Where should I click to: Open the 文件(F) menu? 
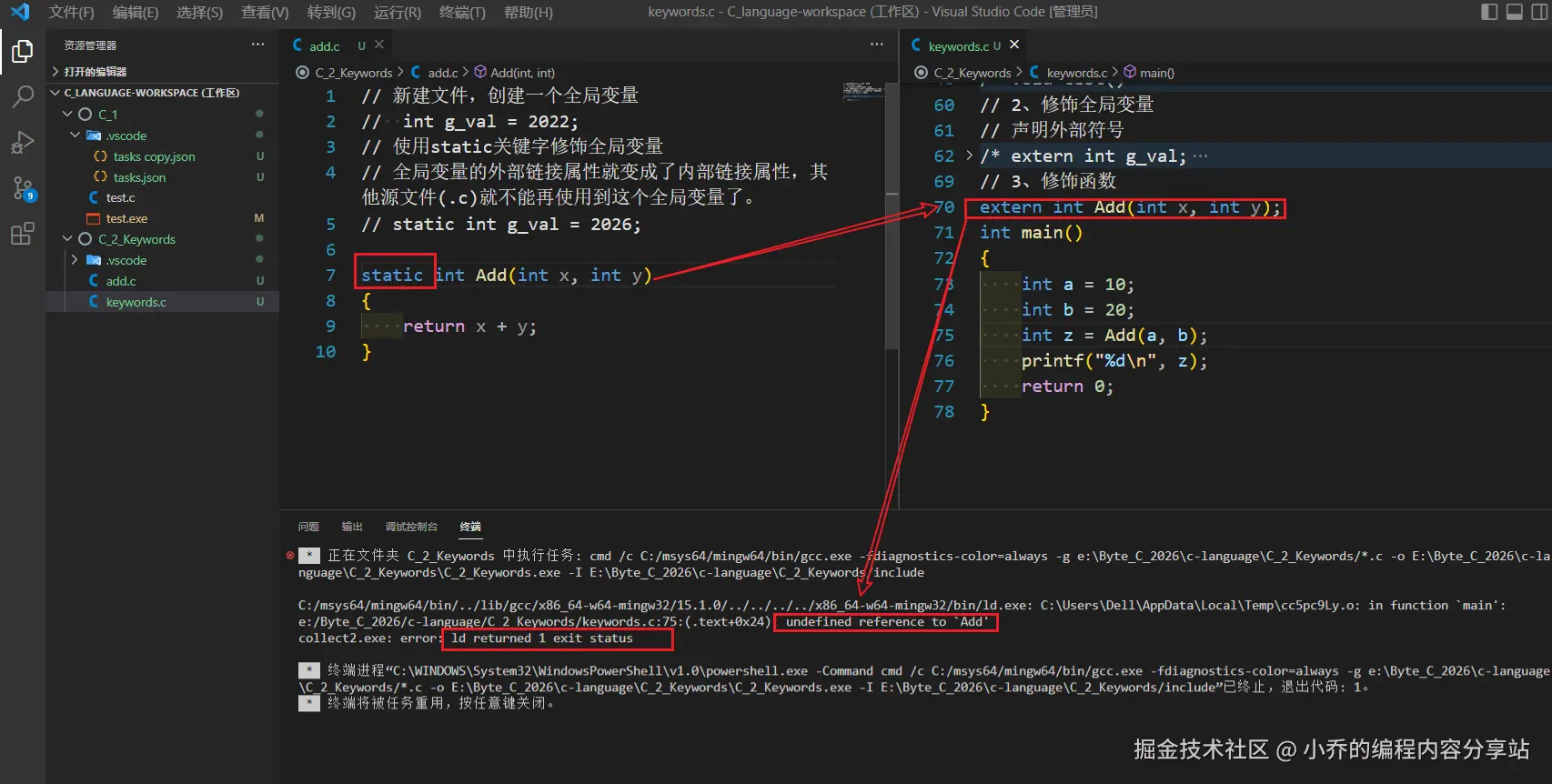tap(71, 12)
